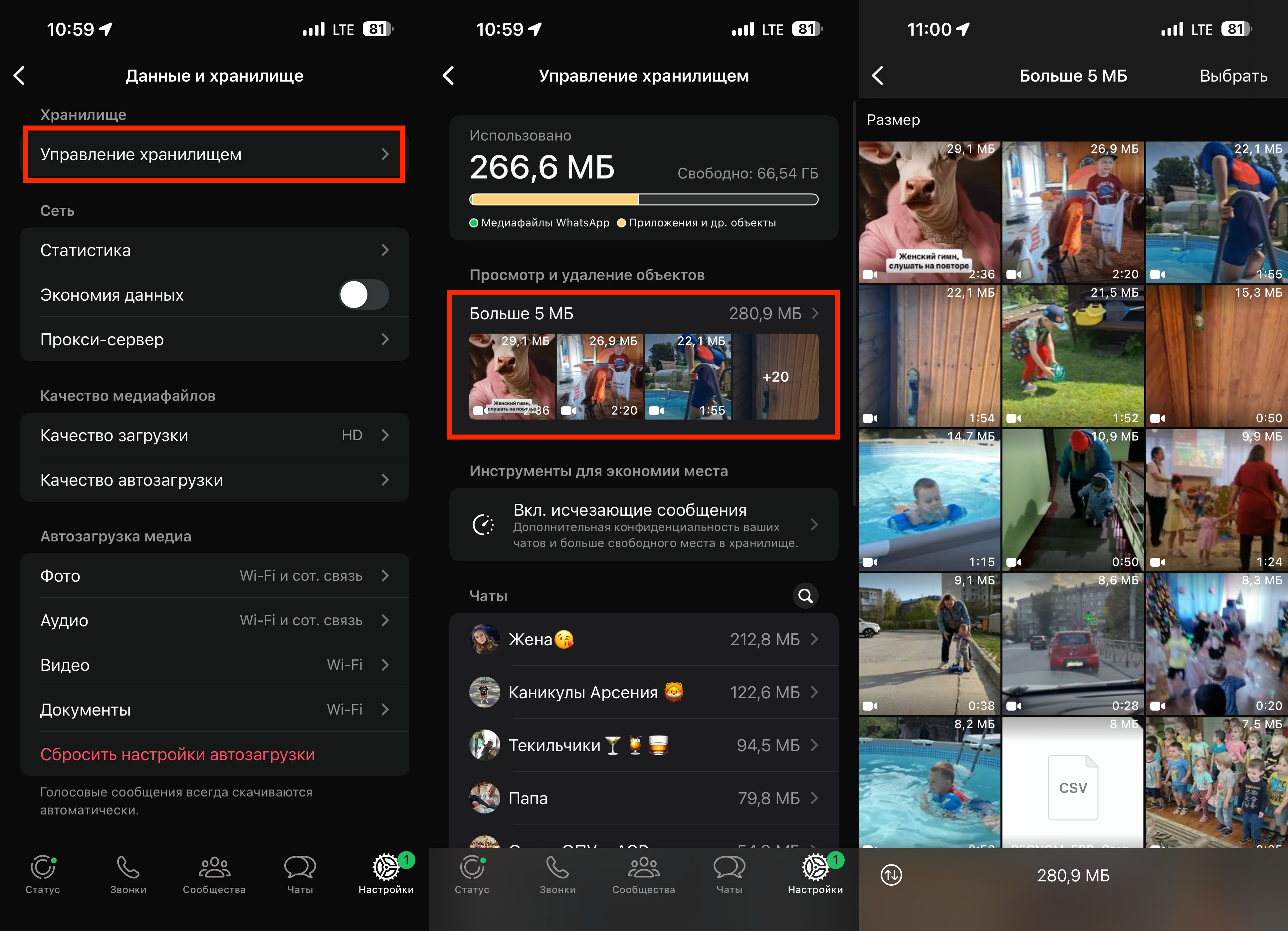Viewport: 1288px width, 931px height.
Task: Open the CSV file thumbnail
Action: 1072,787
